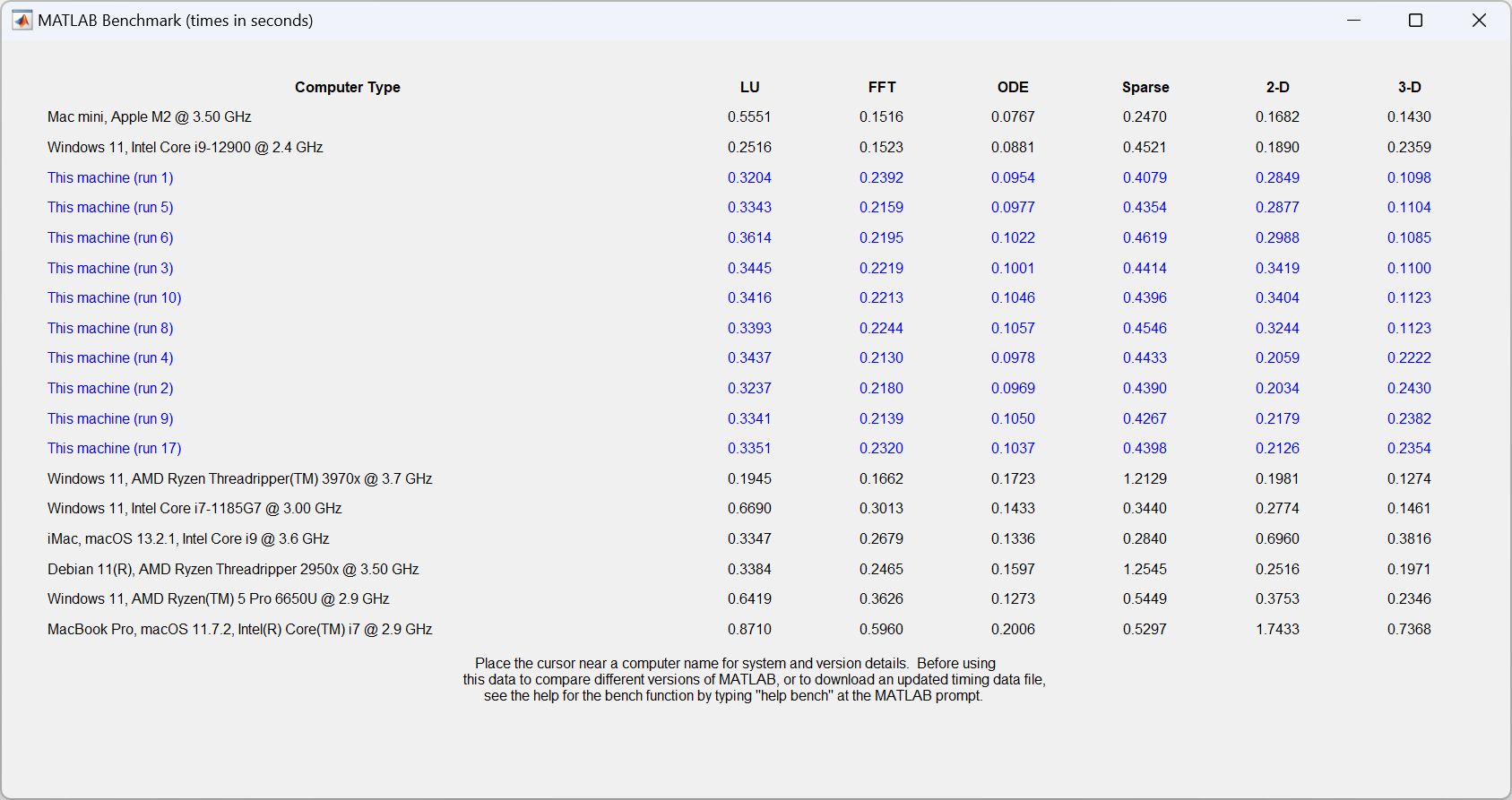Image resolution: width=1512 pixels, height=800 pixels.
Task: Select the iMac, macOS 13.2.1 row name
Action: point(188,538)
